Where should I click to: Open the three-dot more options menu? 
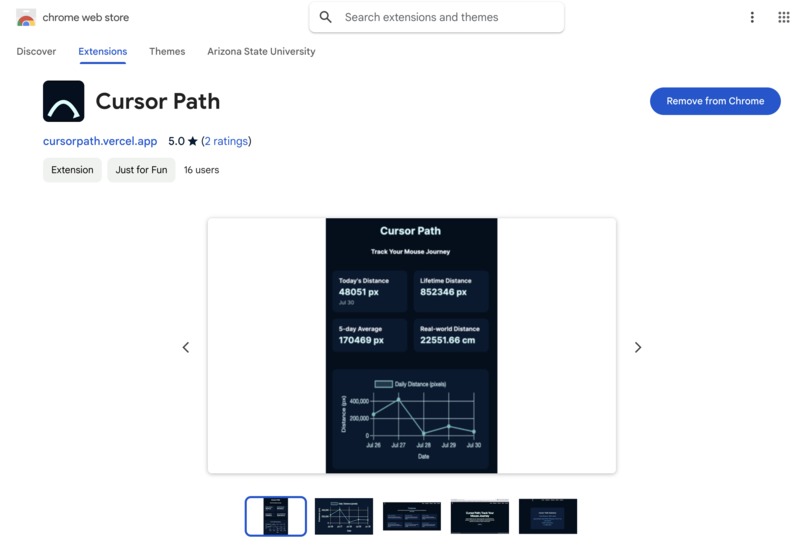tap(752, 17)
